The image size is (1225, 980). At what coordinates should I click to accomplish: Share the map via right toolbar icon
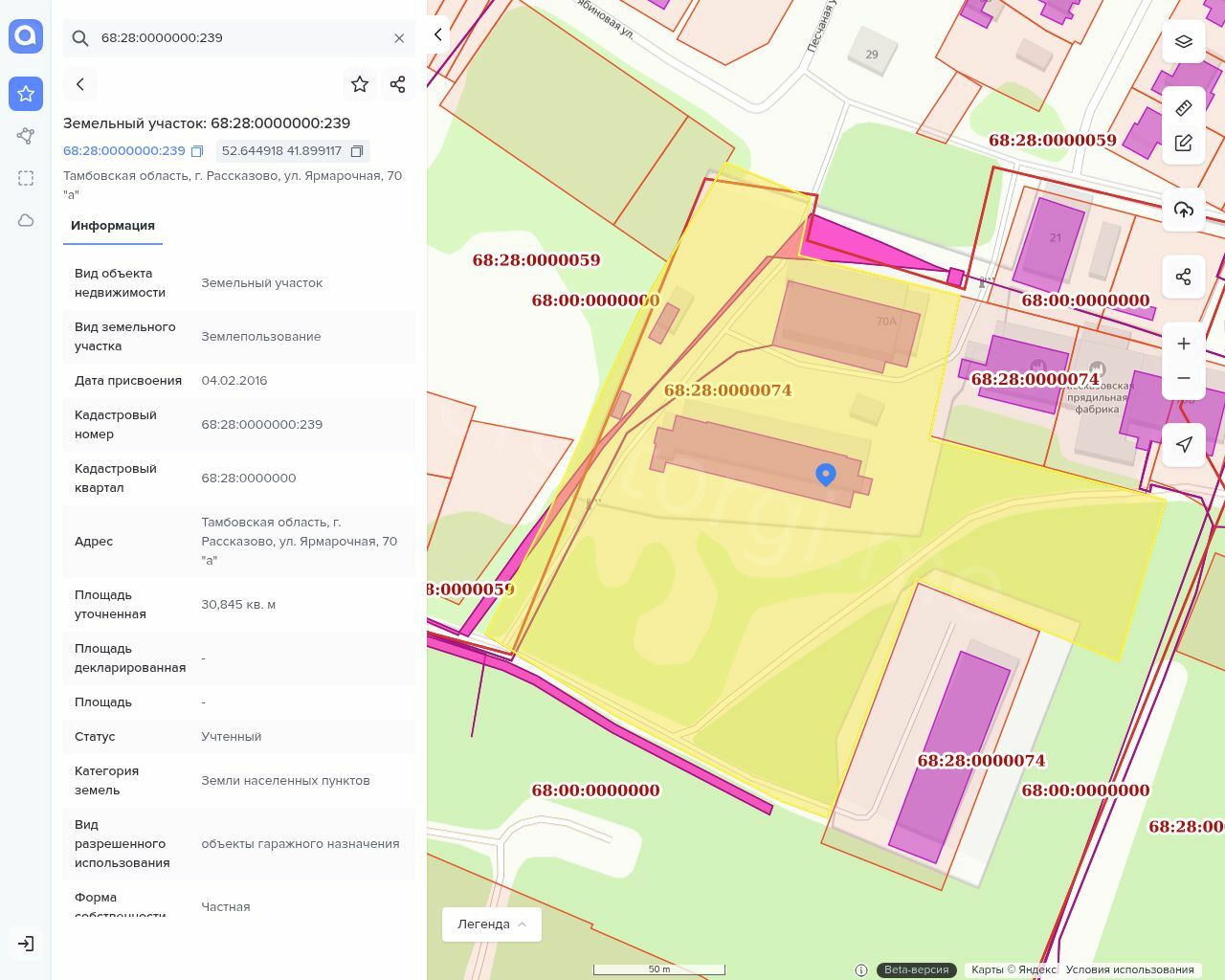tap(1184, 277)
